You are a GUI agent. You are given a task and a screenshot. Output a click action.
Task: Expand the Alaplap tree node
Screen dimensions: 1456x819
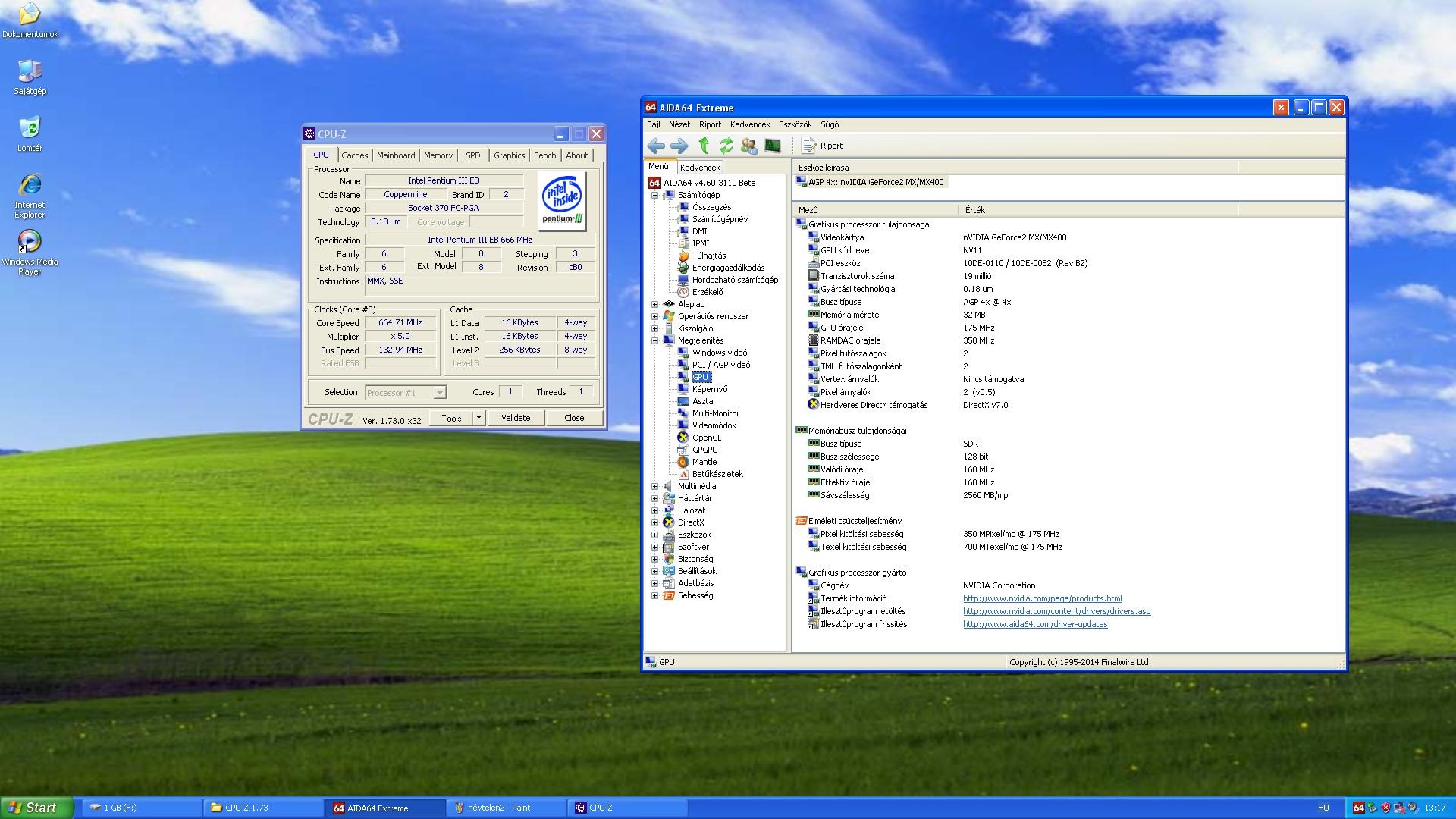[x=654, y=304]
